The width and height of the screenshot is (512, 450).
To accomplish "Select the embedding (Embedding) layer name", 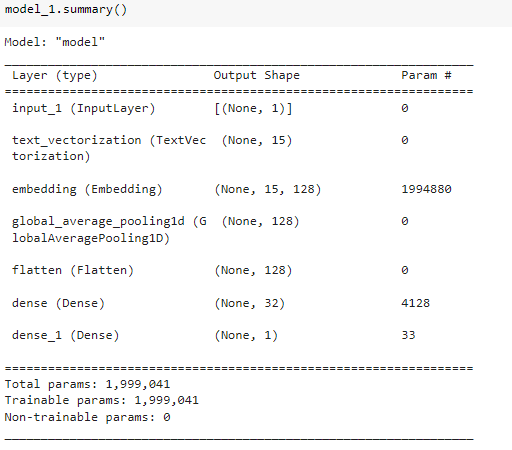I will 87,189.
